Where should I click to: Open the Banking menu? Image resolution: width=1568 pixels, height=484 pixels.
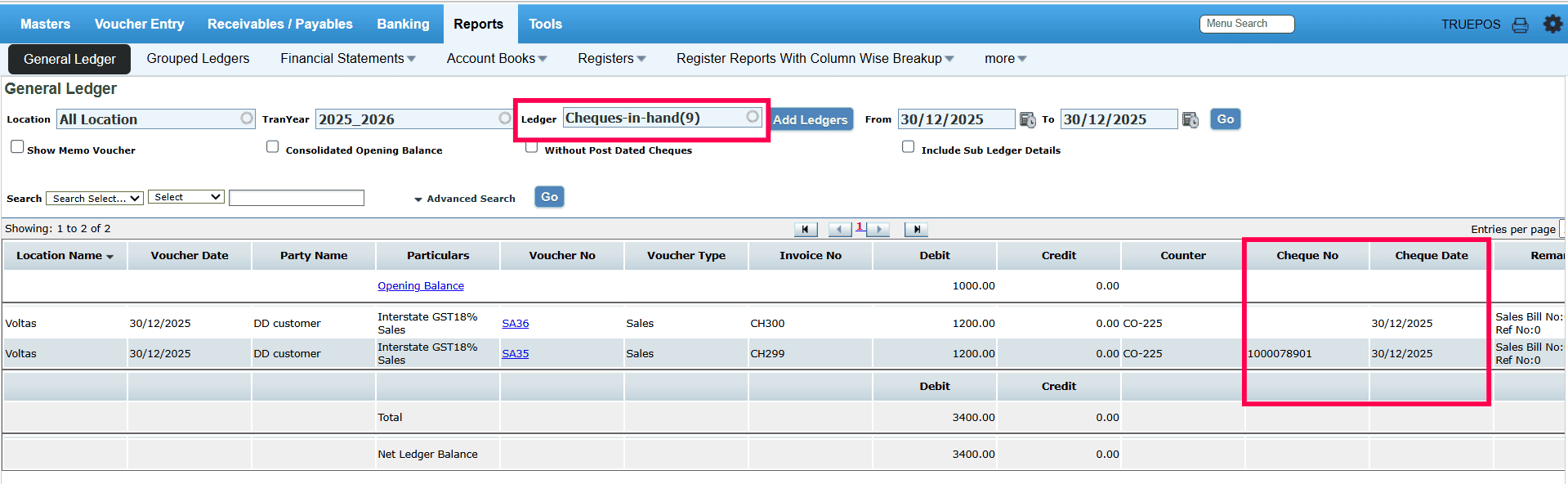coord(403,25)
